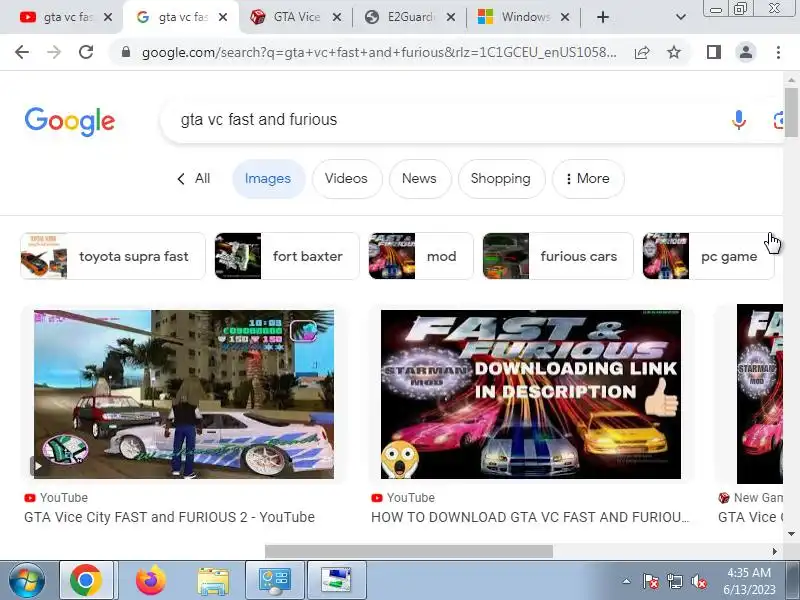Click the New Games result source

pos(751,498)
